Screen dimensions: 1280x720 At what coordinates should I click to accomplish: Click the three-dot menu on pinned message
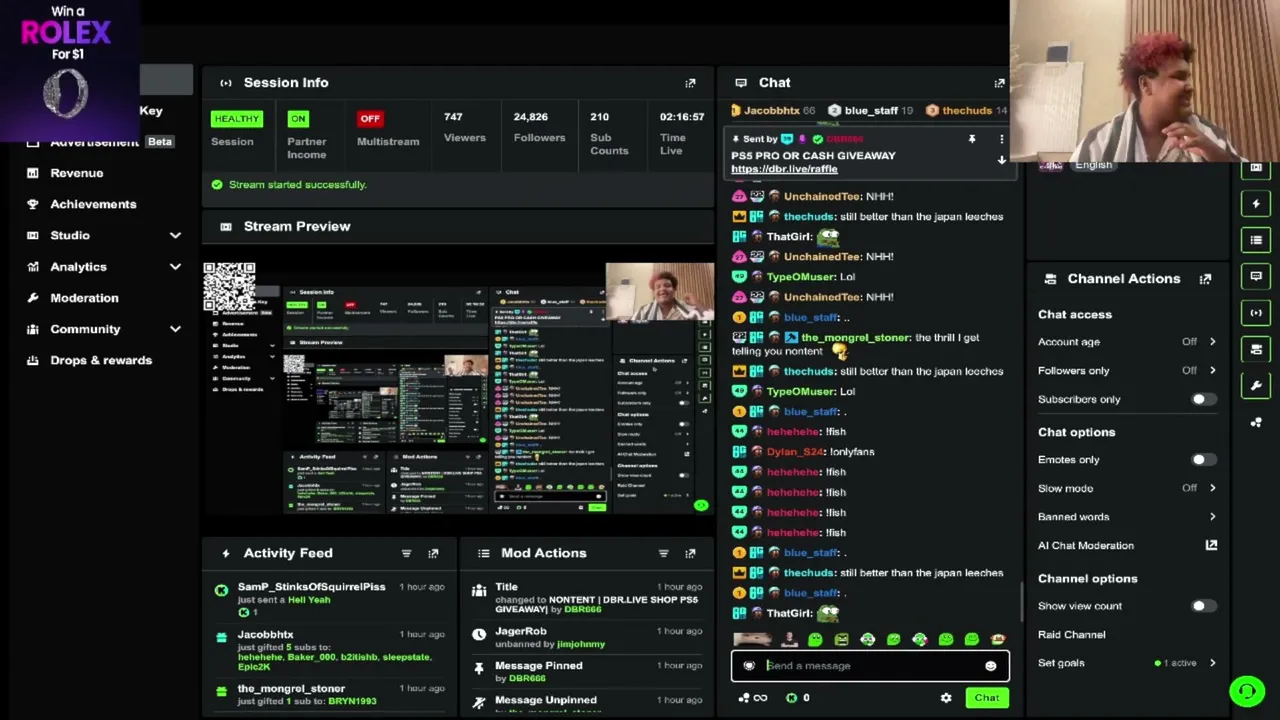click(x=1001, y=140)
